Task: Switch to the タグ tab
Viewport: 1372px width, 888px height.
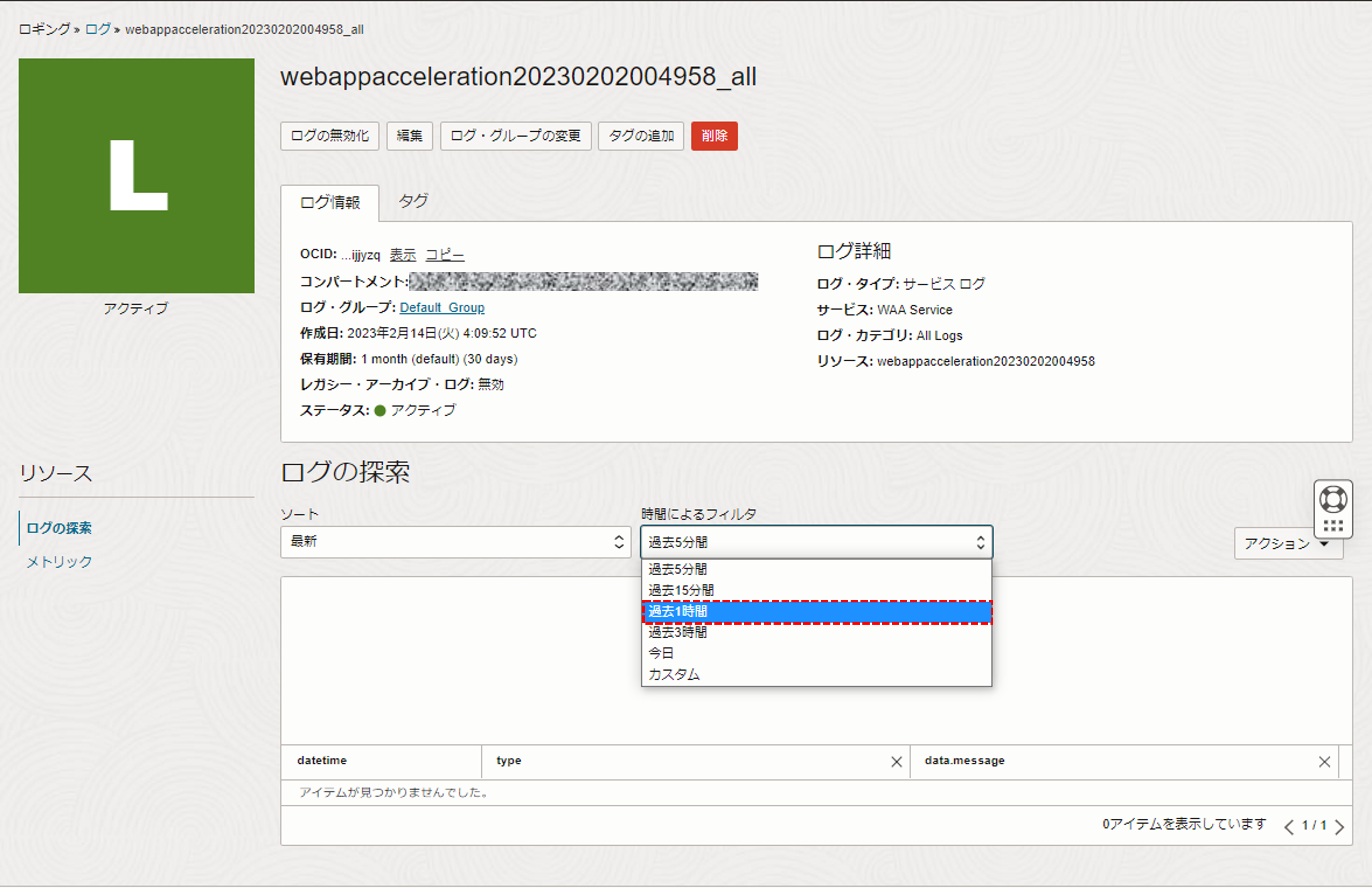Action: coord(413,201)
